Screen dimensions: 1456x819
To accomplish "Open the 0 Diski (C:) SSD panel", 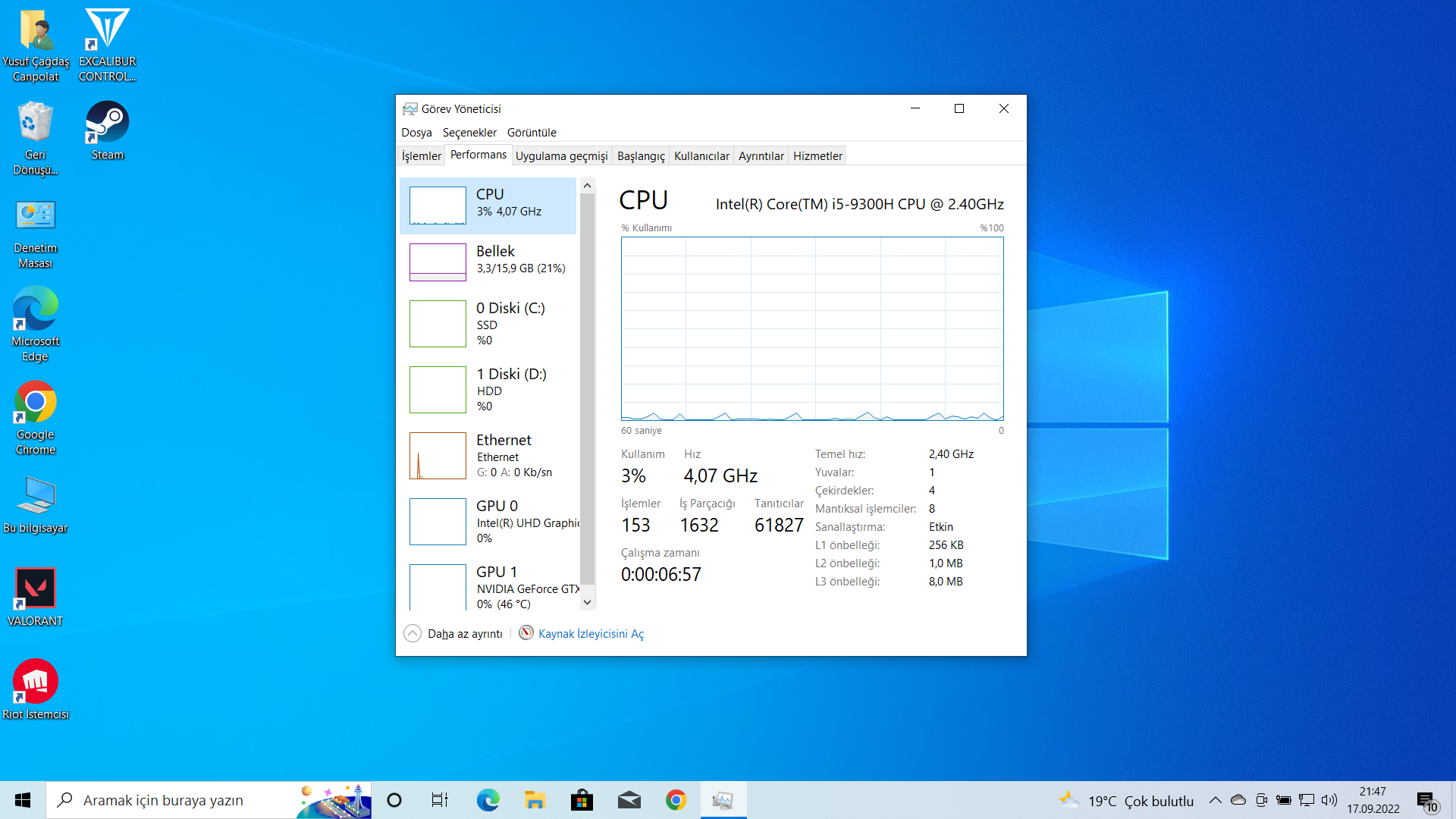I will 488,324.
